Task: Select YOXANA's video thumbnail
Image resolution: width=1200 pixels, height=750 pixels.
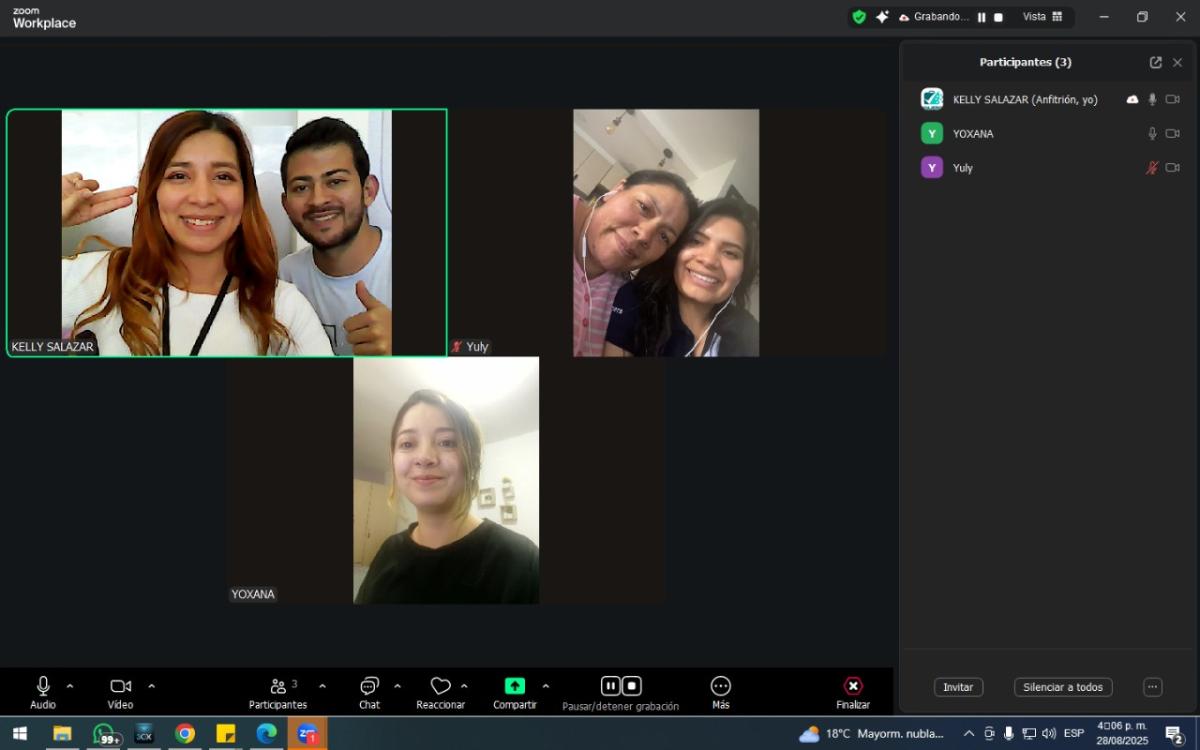Action: pos(446,480)
